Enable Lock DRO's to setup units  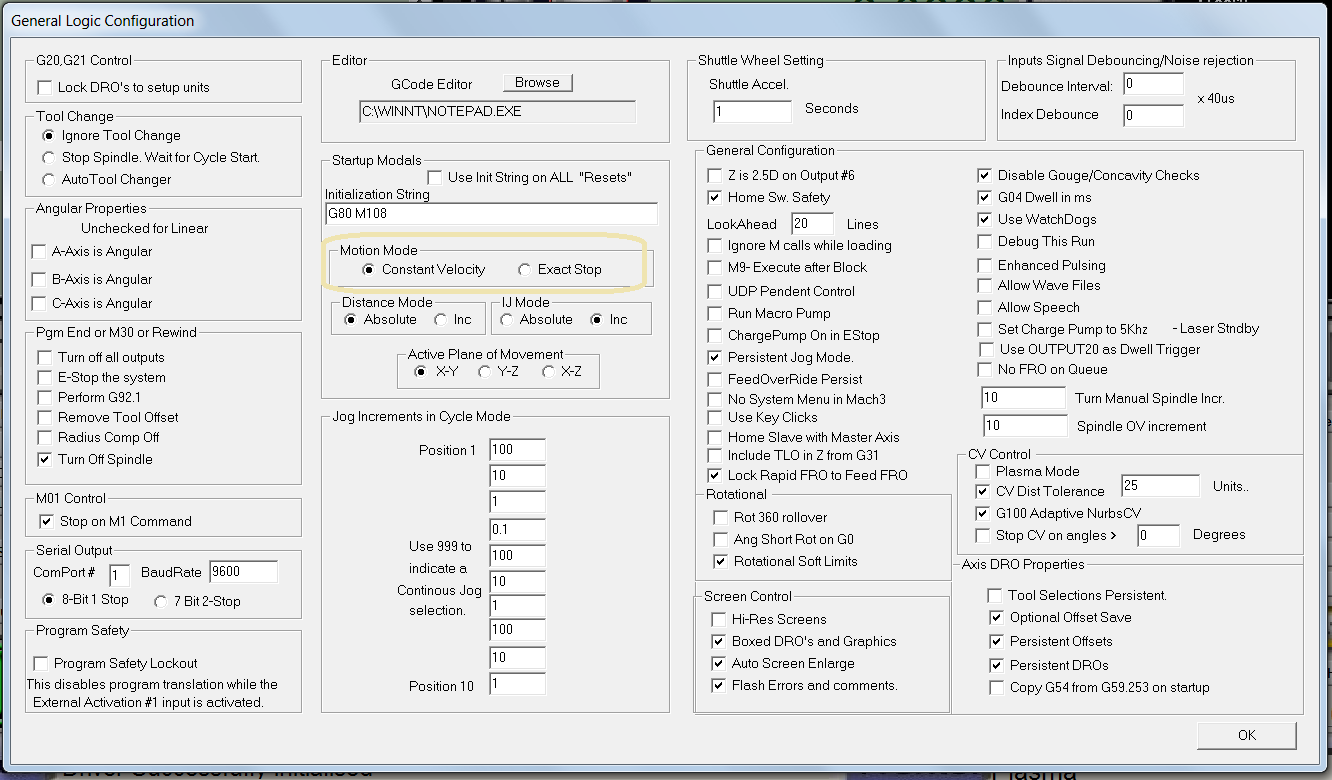[x=43, y=87]
